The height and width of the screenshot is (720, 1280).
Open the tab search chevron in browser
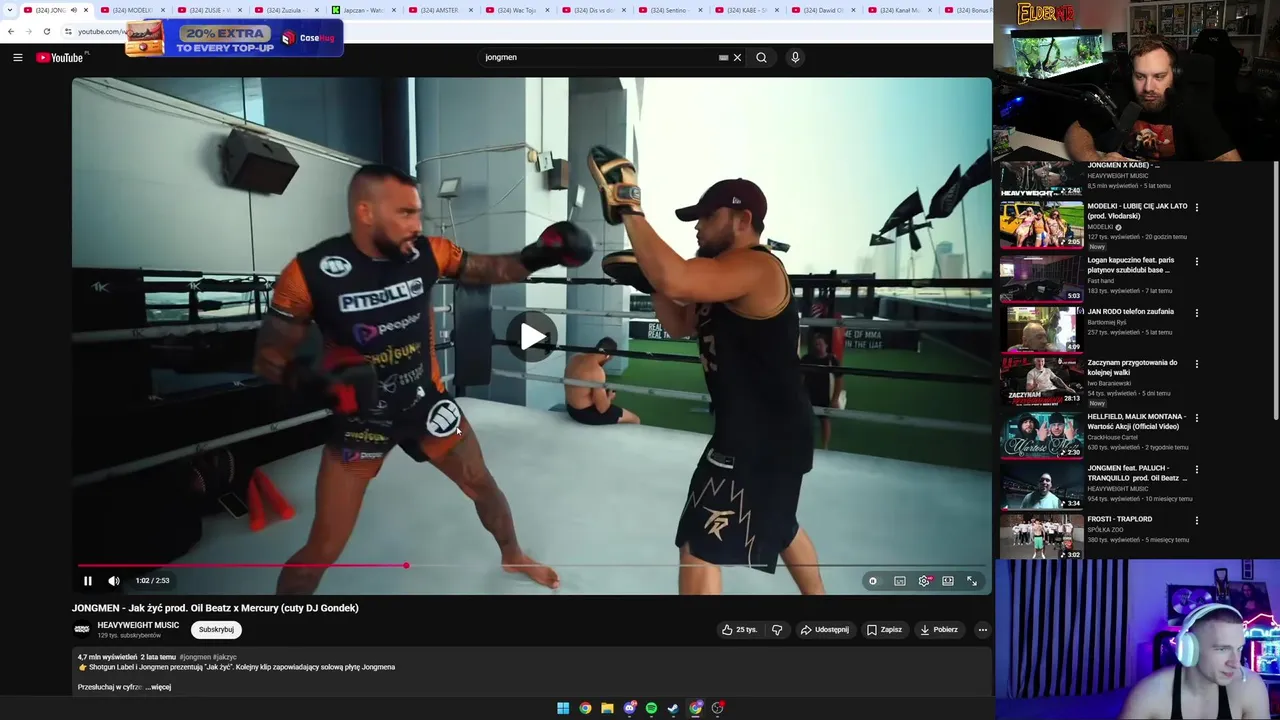click(10, 10)
